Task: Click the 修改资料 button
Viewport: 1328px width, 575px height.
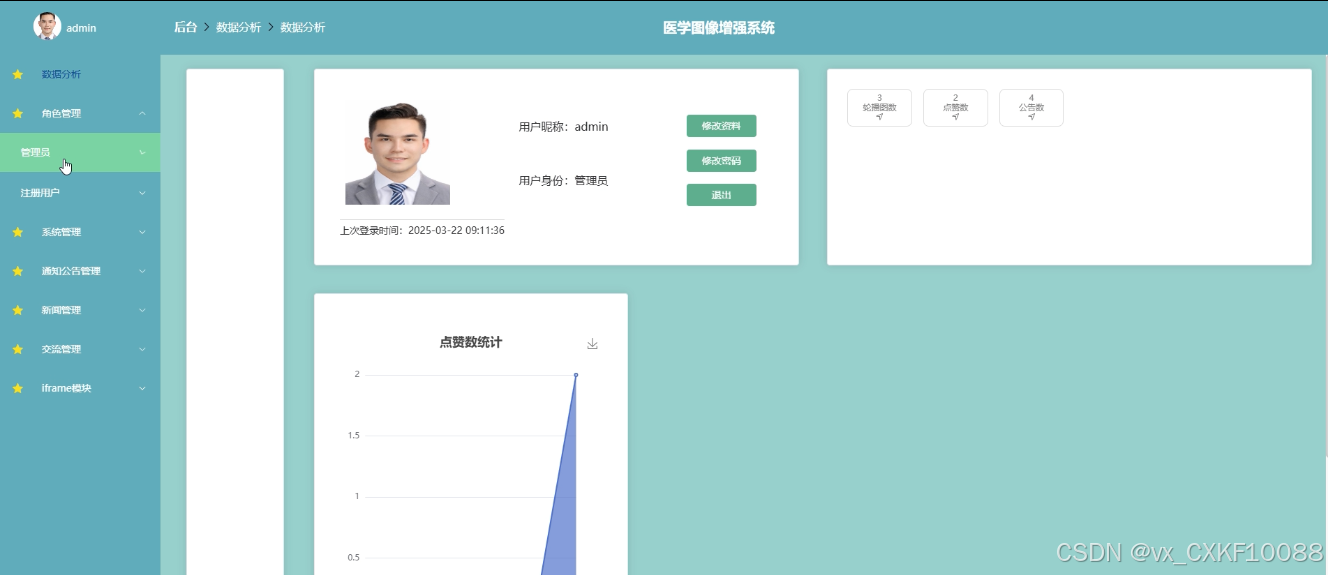Action: pos(721,126)
